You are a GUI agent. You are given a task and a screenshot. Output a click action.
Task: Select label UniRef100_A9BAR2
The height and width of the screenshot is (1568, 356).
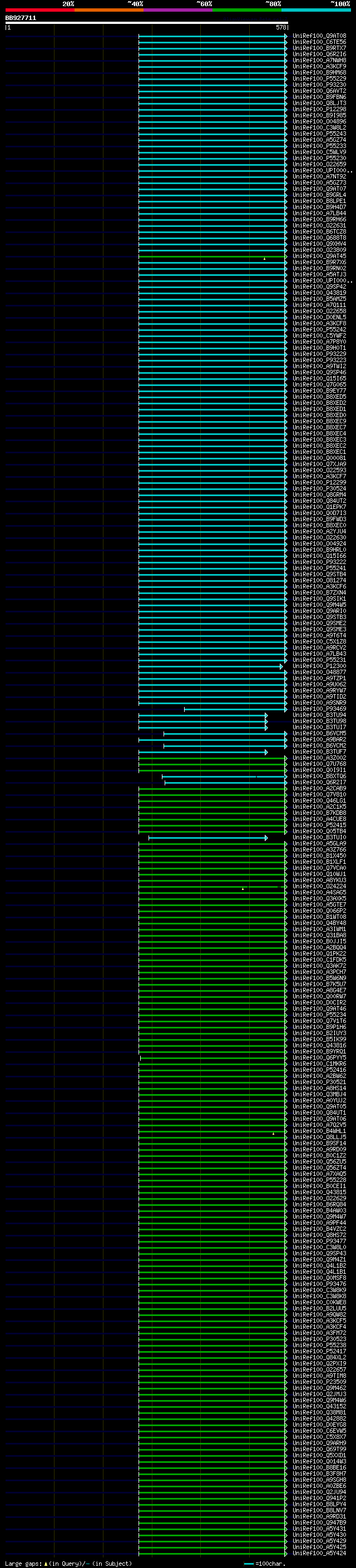319,740
